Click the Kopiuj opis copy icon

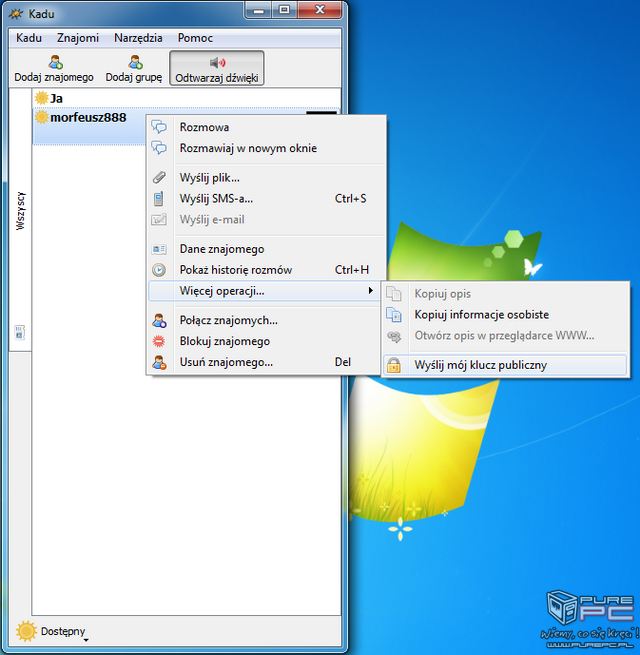(x=394, y=294)
